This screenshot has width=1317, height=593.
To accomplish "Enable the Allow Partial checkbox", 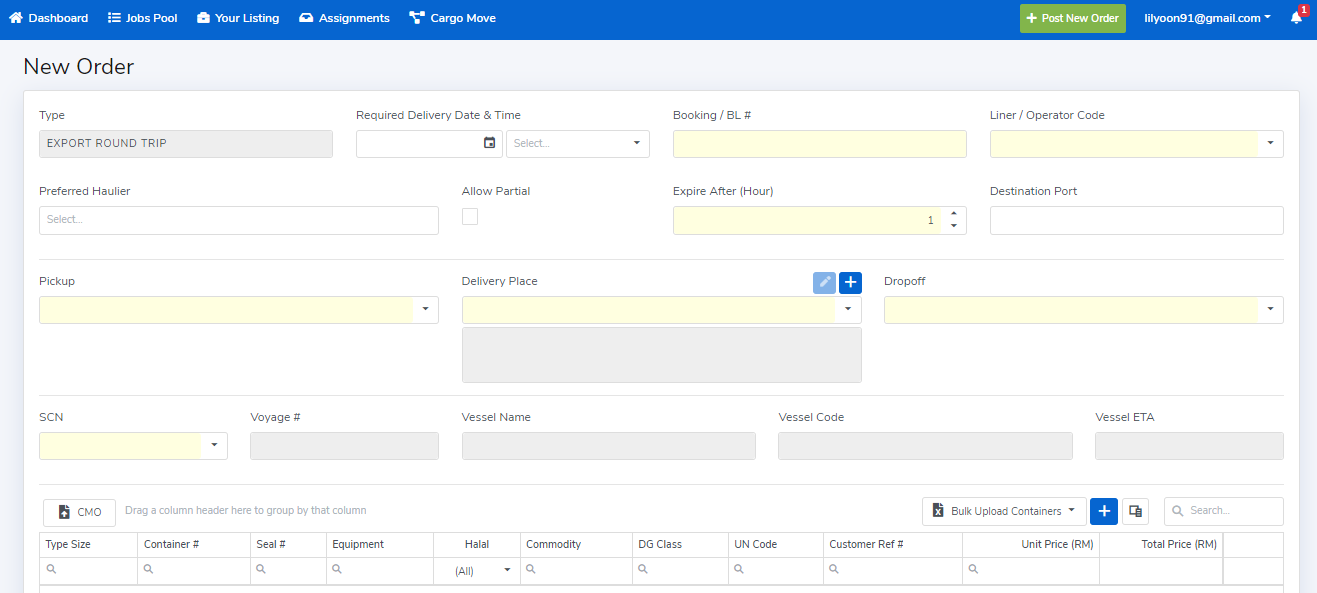I will coord(470,217).
